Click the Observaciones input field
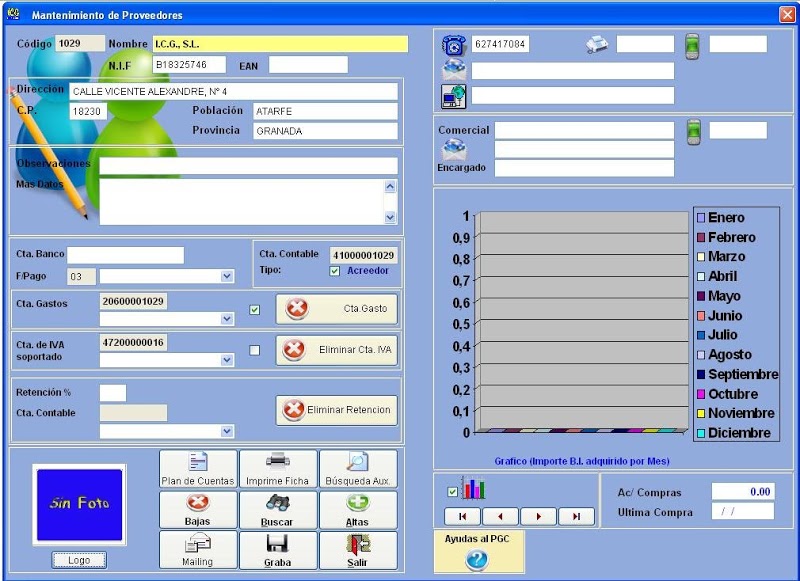Image resolution: width=800 pixels, height=581 pixels. [x=248, y=166]
